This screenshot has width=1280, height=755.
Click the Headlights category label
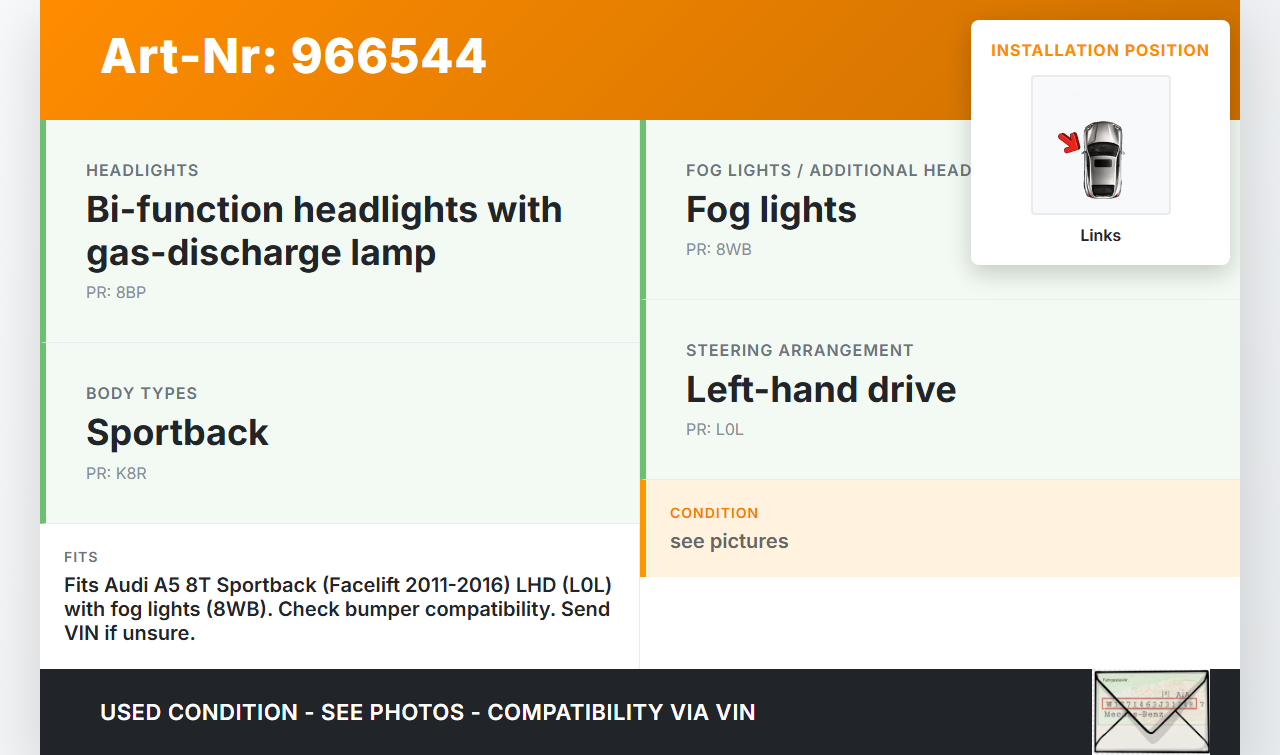142,170
